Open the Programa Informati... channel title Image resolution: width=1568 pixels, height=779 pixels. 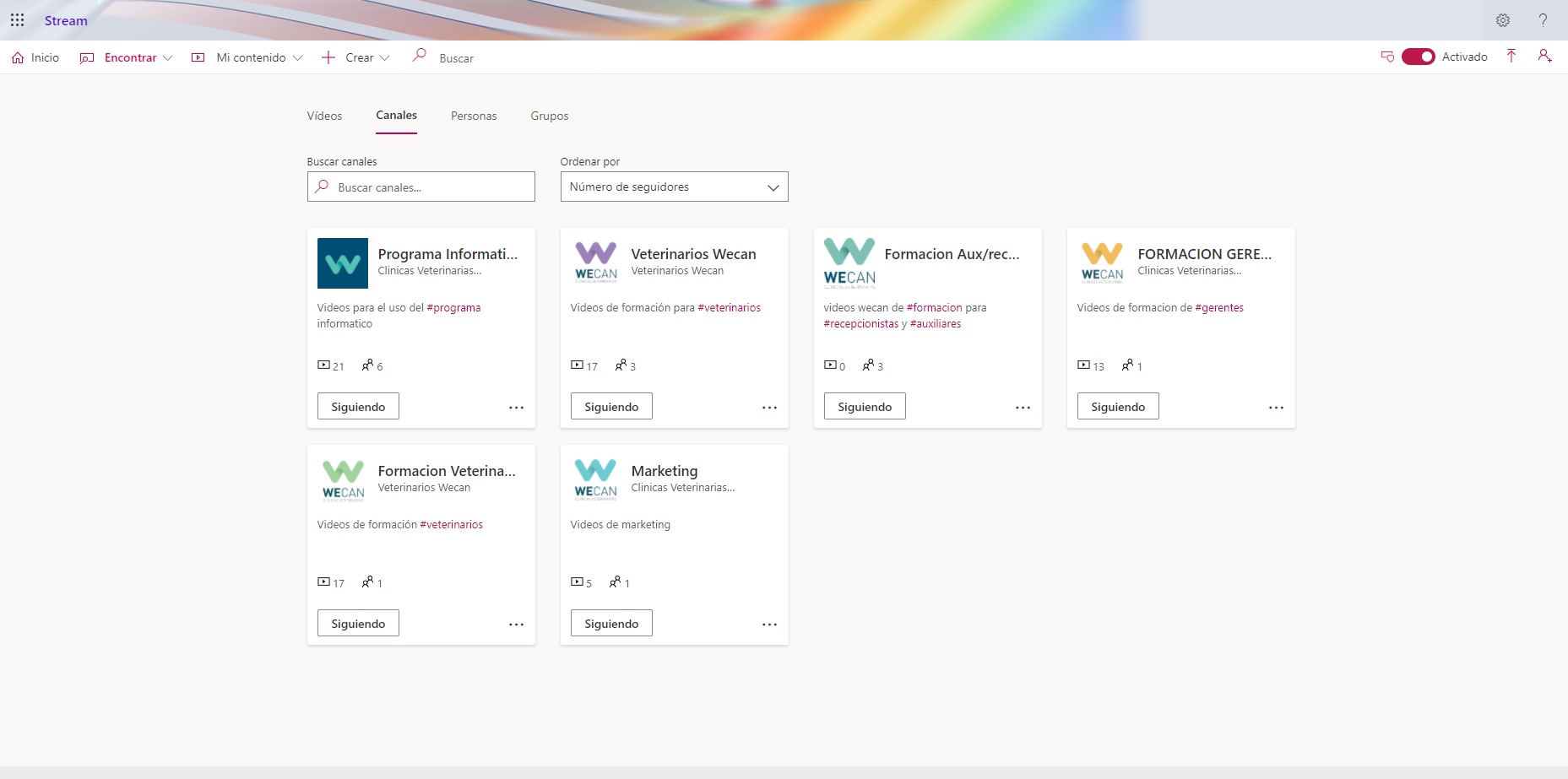tap(448, 254)
